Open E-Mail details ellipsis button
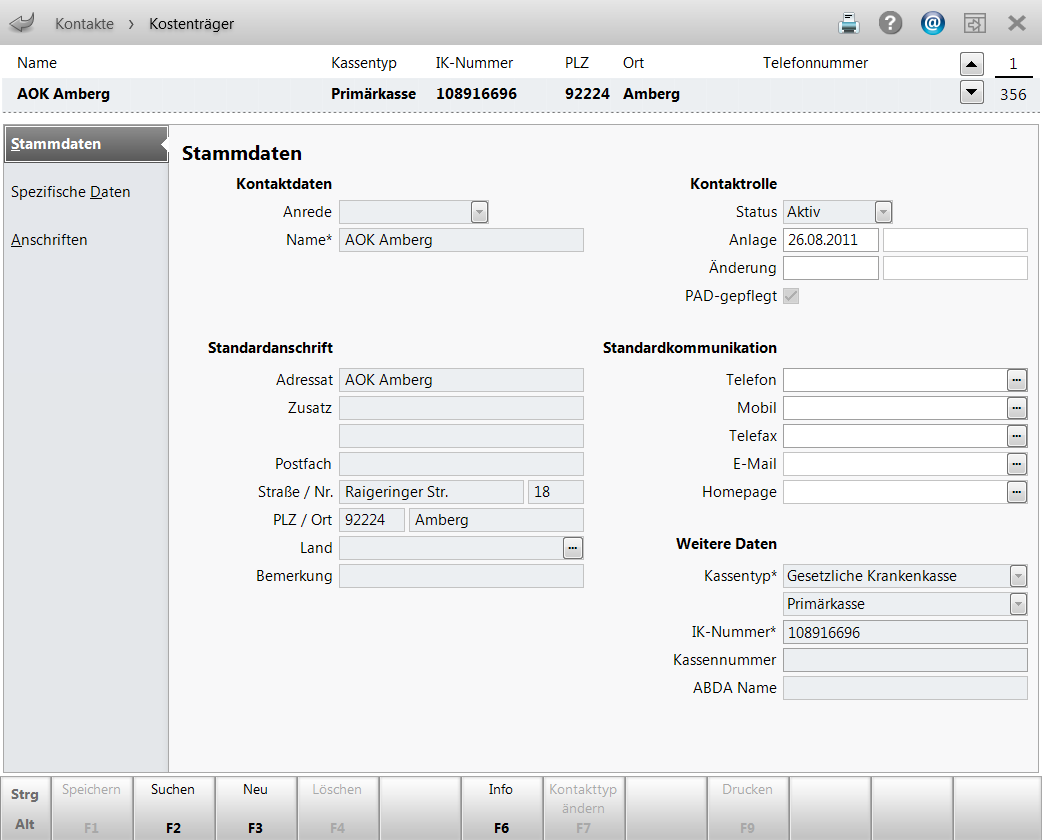This screenshot has width=1042, height=840. (1017, 464)
